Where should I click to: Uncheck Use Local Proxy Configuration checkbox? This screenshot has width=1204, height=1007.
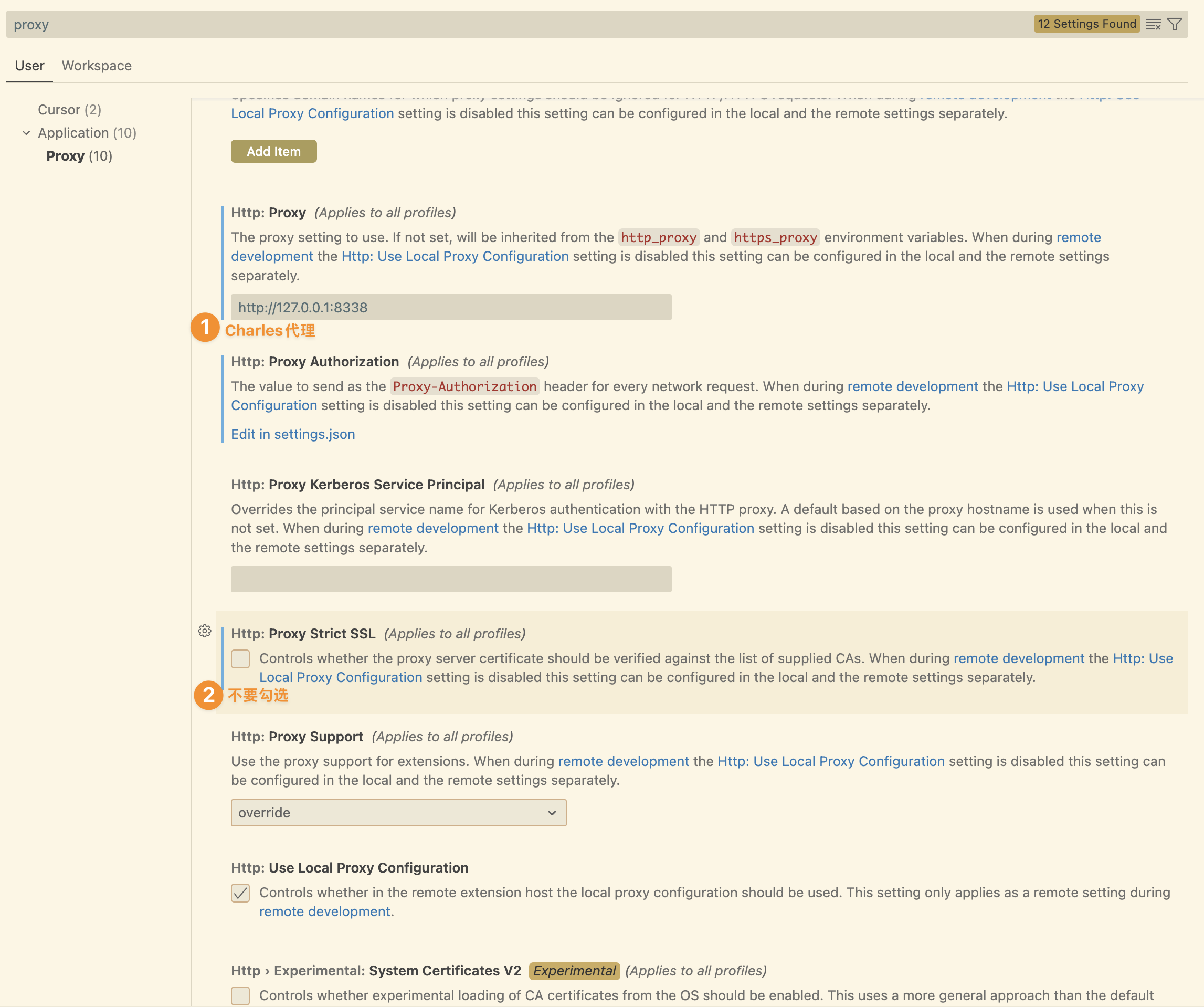tap(240, 893)
